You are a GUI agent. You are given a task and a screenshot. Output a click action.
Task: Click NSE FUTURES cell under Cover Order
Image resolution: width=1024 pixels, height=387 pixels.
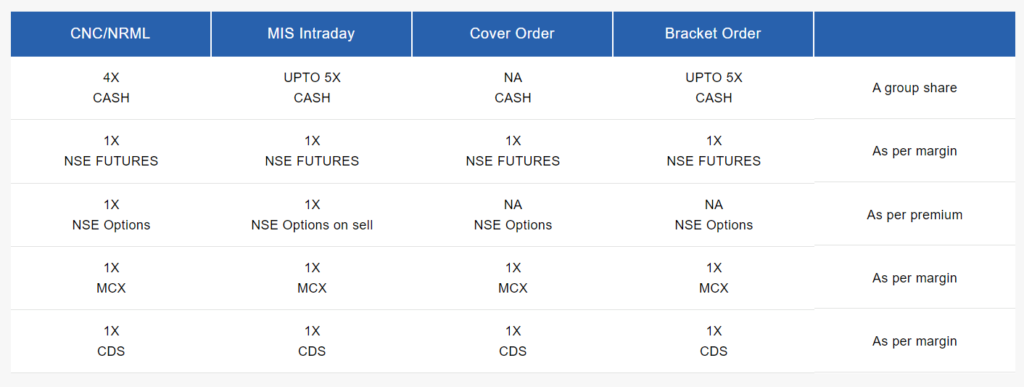coord(512,151)
